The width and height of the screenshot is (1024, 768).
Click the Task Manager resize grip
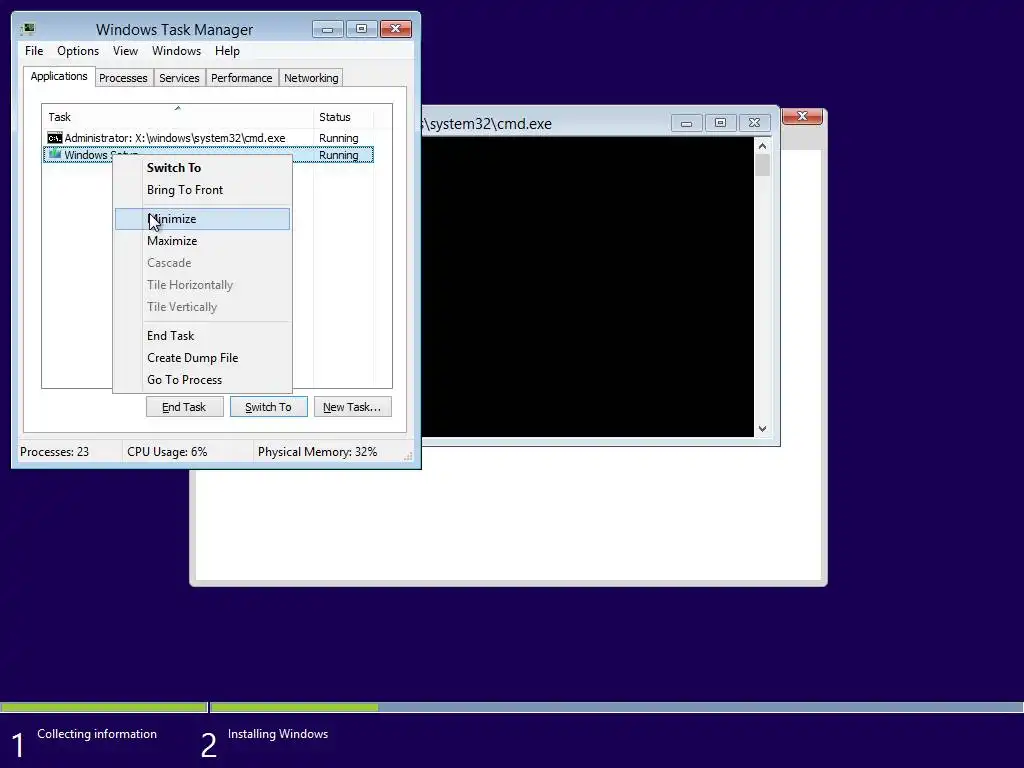pos(408,456)
